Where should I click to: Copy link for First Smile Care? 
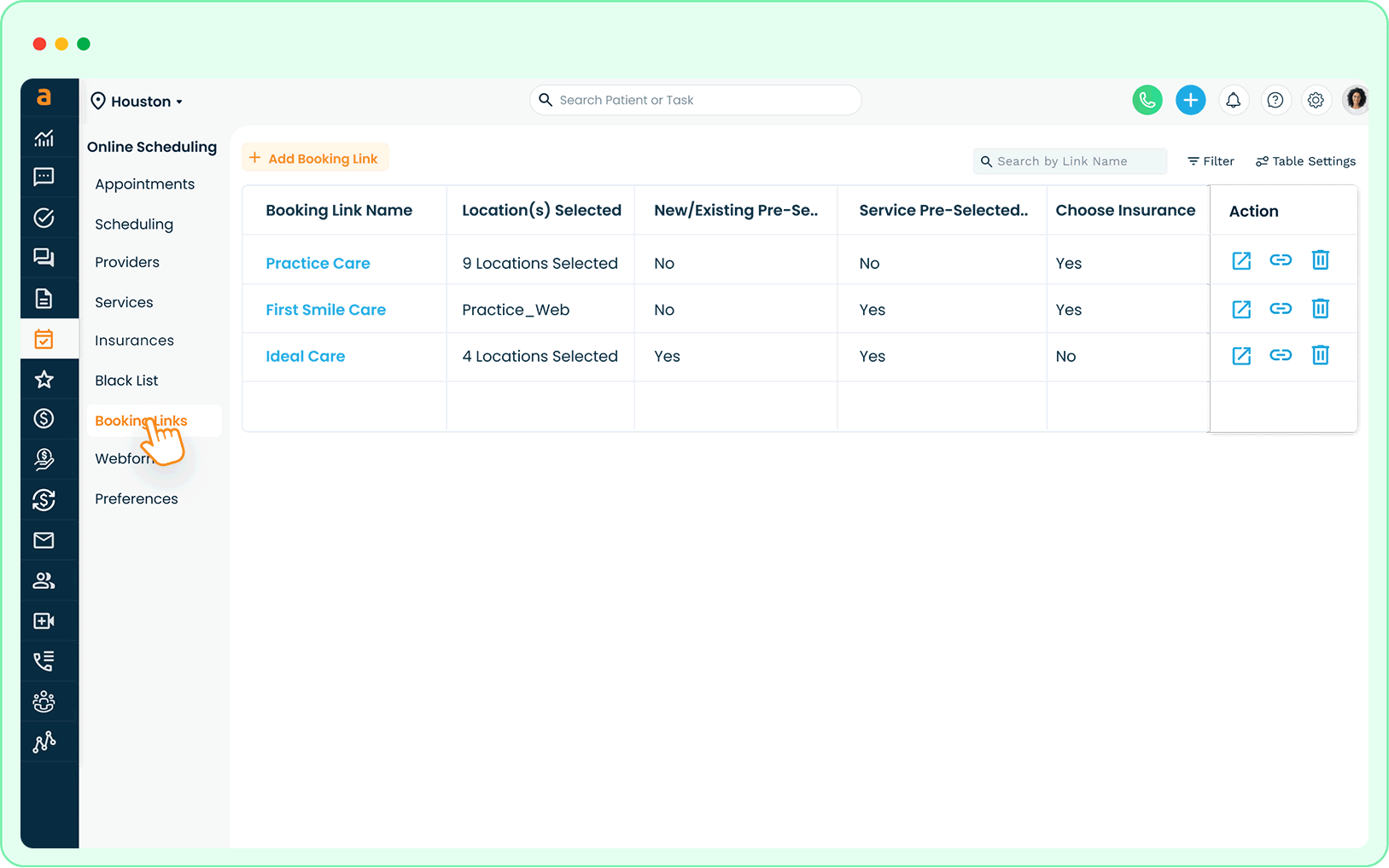tap(1280, 309)
